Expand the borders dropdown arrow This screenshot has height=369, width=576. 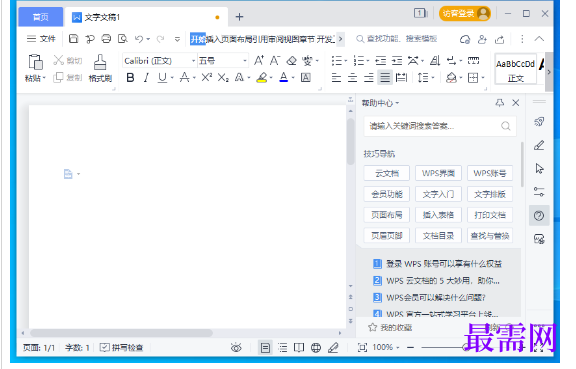(x=483, y=78)
